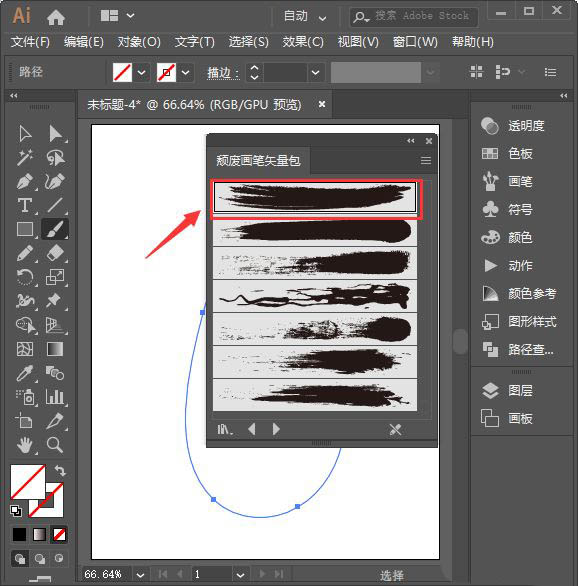Viewport: 578px width, 586px height.
Task: Collapse the left tools panel
Action: [x=14, y=96]
